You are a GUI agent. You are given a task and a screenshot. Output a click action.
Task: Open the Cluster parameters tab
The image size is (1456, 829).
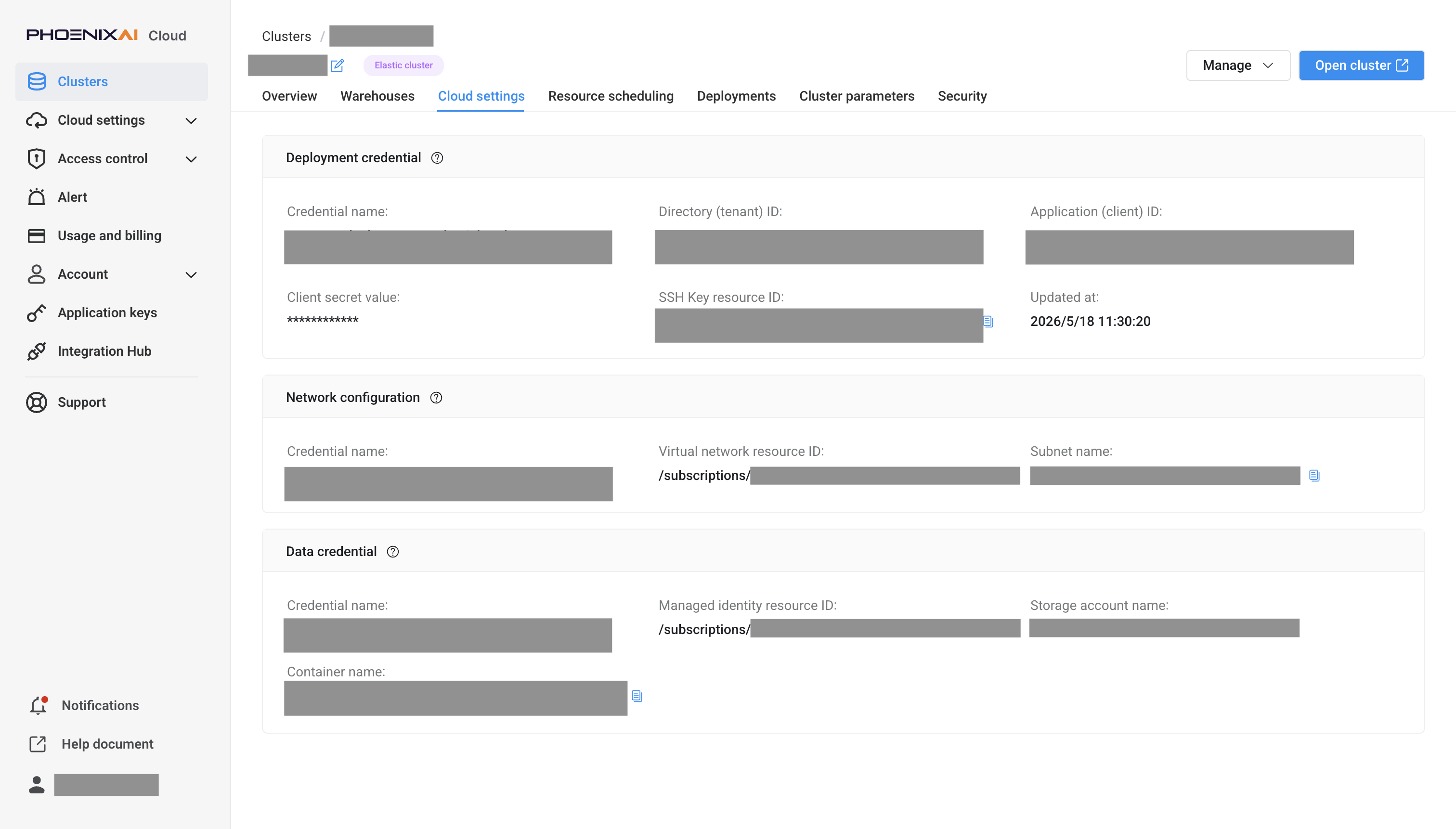tap(857, 96)
